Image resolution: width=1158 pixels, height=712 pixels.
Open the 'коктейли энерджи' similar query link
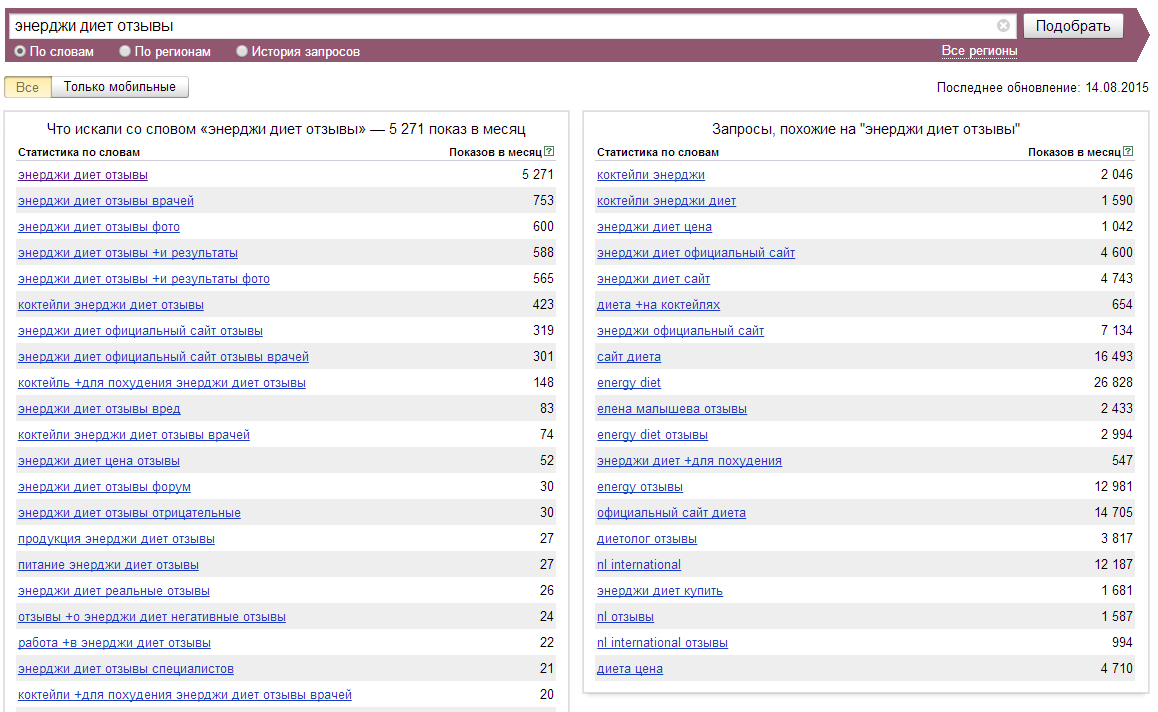[x=651, y=175]
